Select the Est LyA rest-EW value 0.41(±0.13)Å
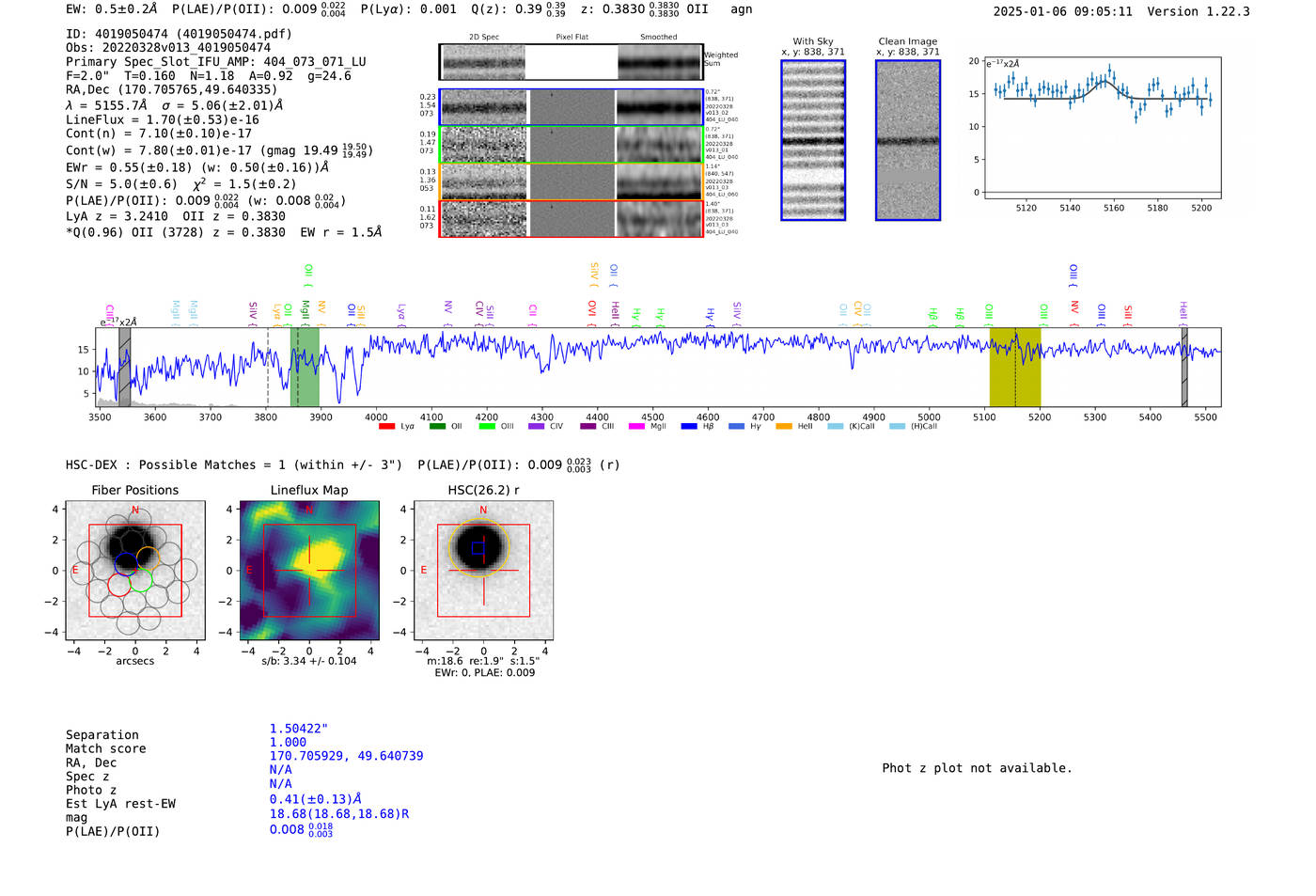The width and height of the screenshot is (1316, 896). (316, 799)
